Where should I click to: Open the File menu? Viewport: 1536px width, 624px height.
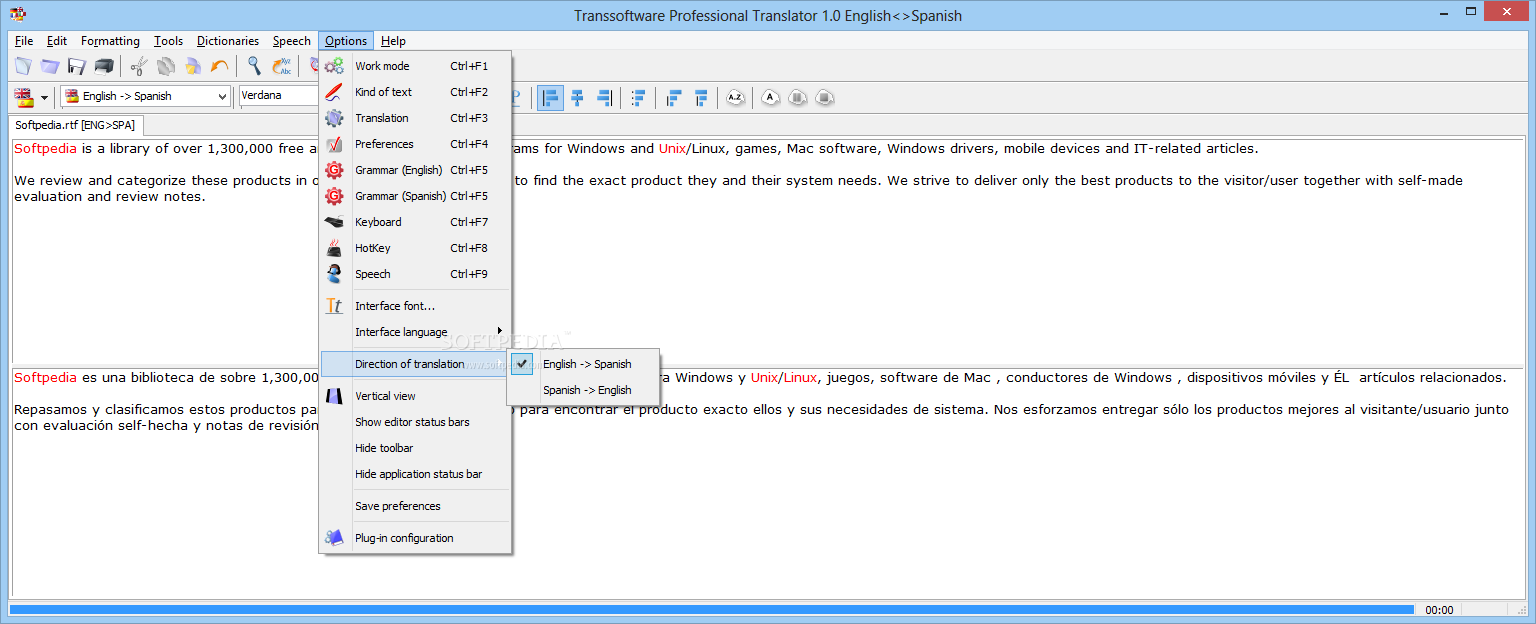[24, 41]
